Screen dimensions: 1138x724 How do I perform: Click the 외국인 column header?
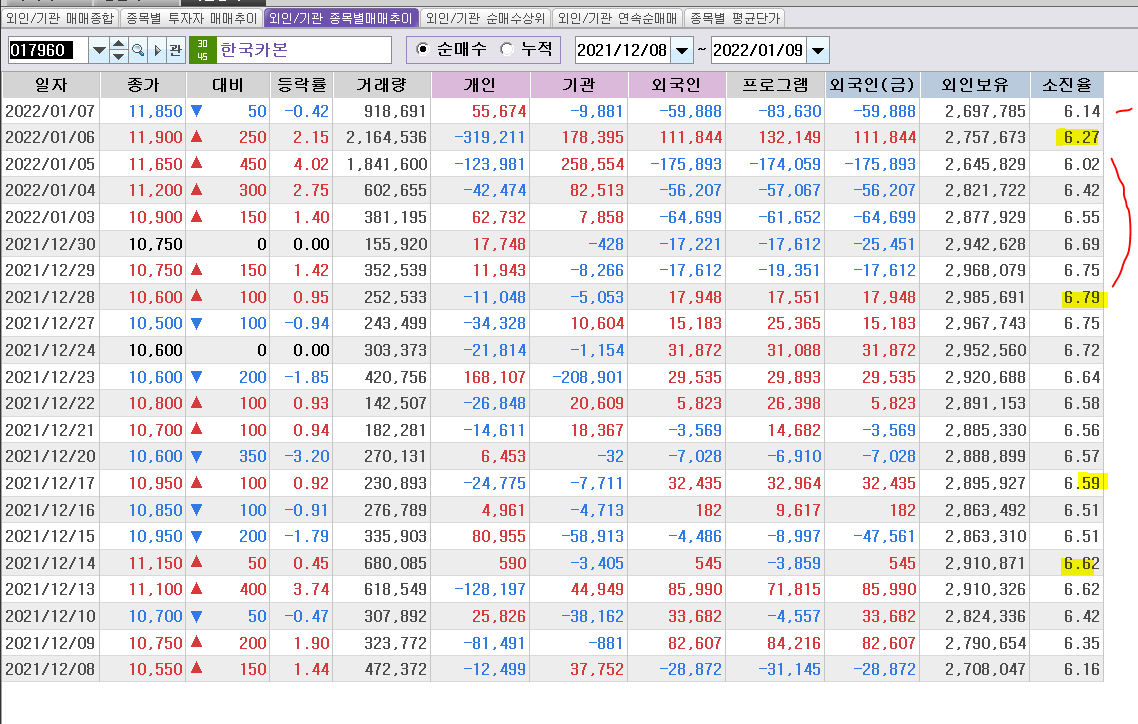click(x=676, y=85)
